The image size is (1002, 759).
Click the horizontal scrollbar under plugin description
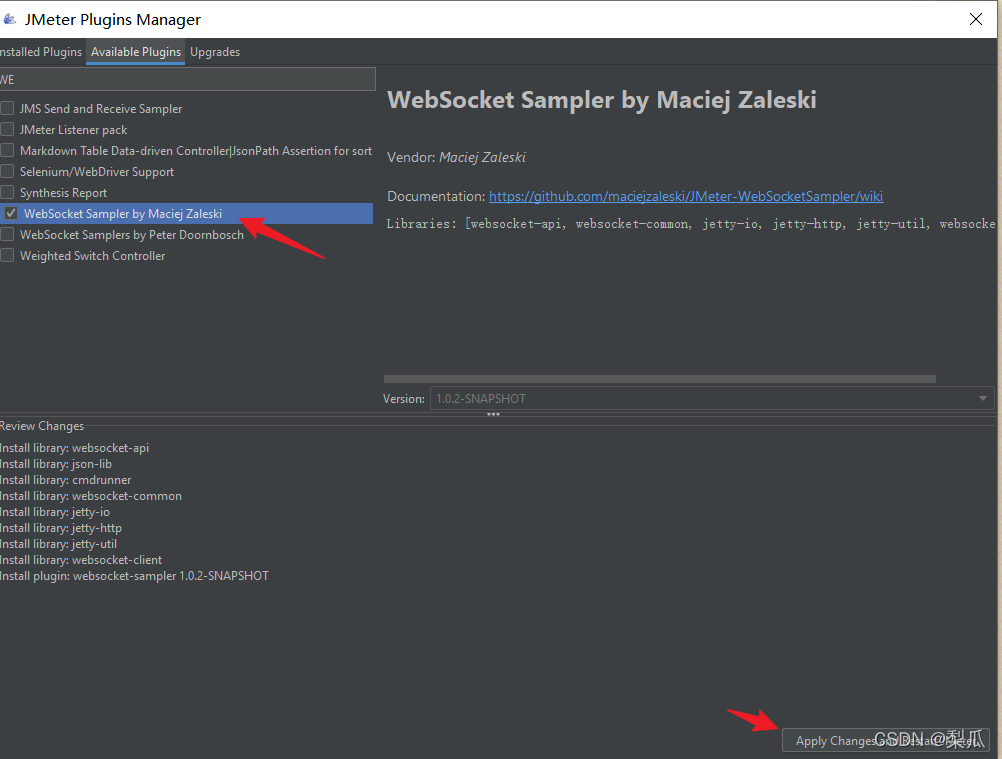point(659,379)
